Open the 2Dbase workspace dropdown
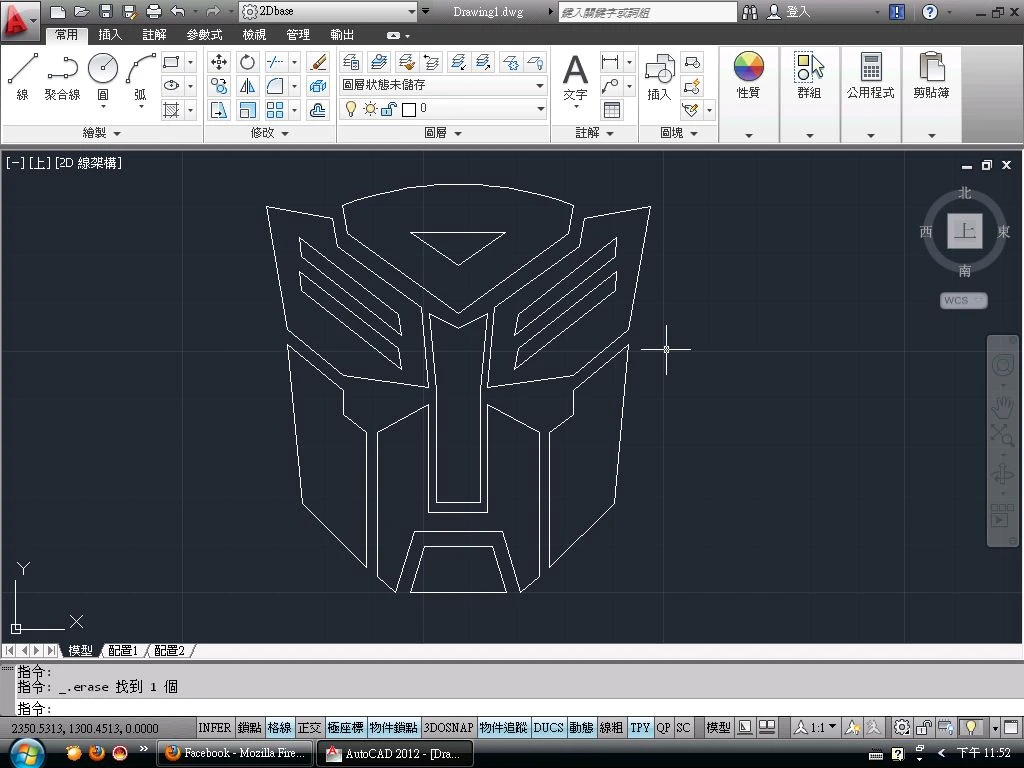Viewport: 1024px width, 768px height. tap(328, 12)
